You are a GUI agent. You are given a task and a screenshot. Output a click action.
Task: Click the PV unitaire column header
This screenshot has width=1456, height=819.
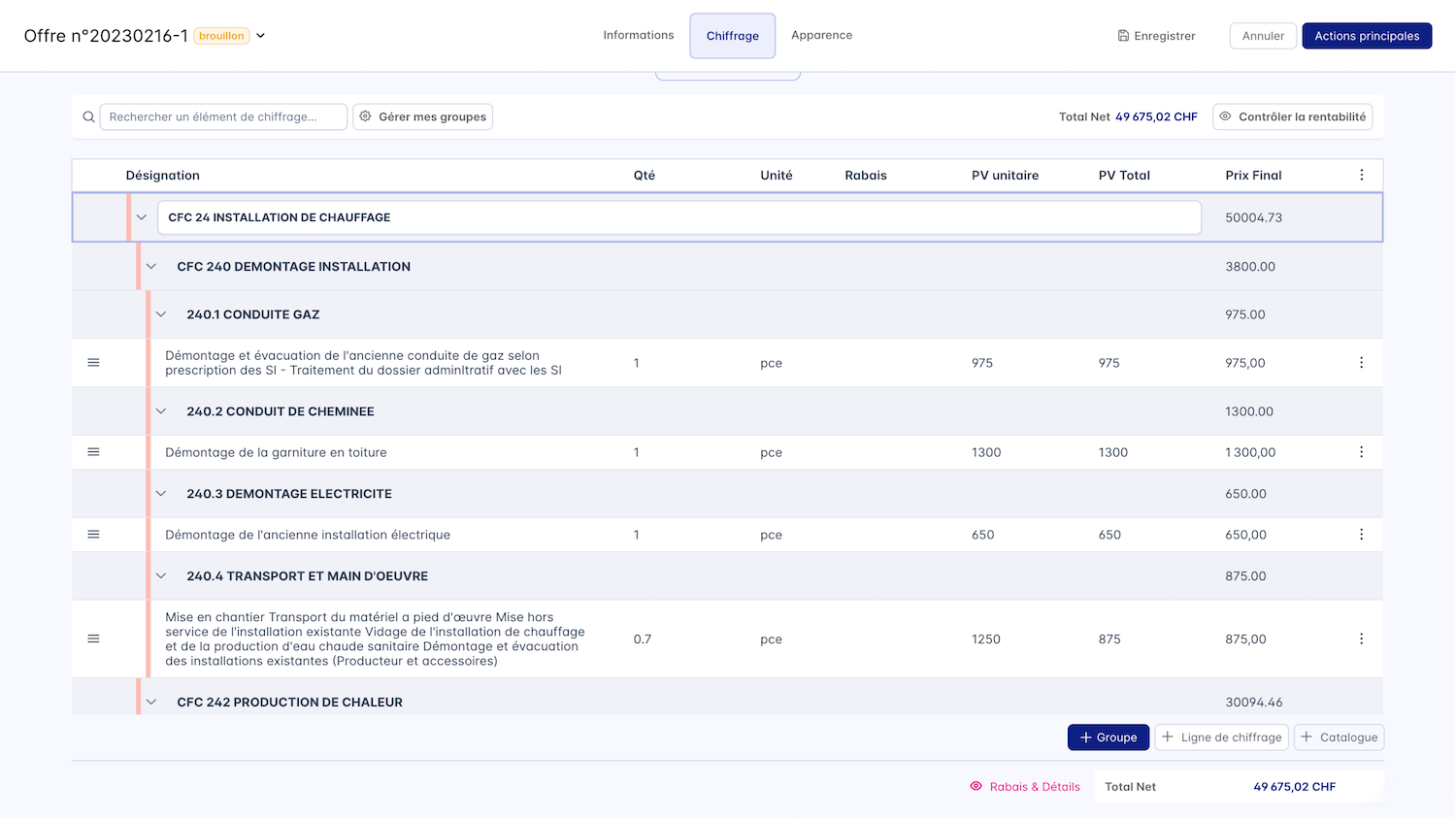(1006, 176)
